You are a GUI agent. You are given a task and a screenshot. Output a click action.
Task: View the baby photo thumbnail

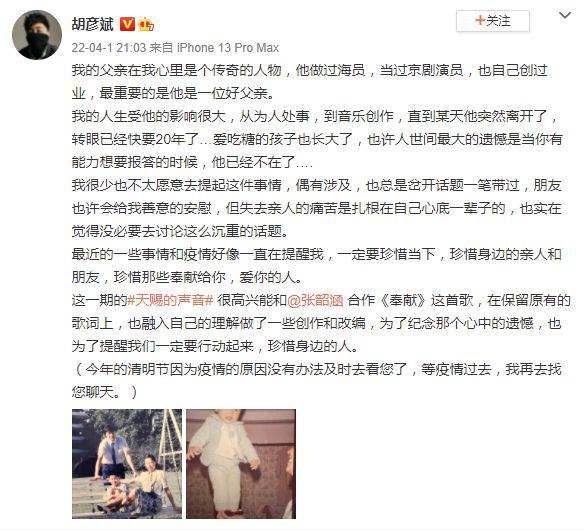(x=241, y=464)
